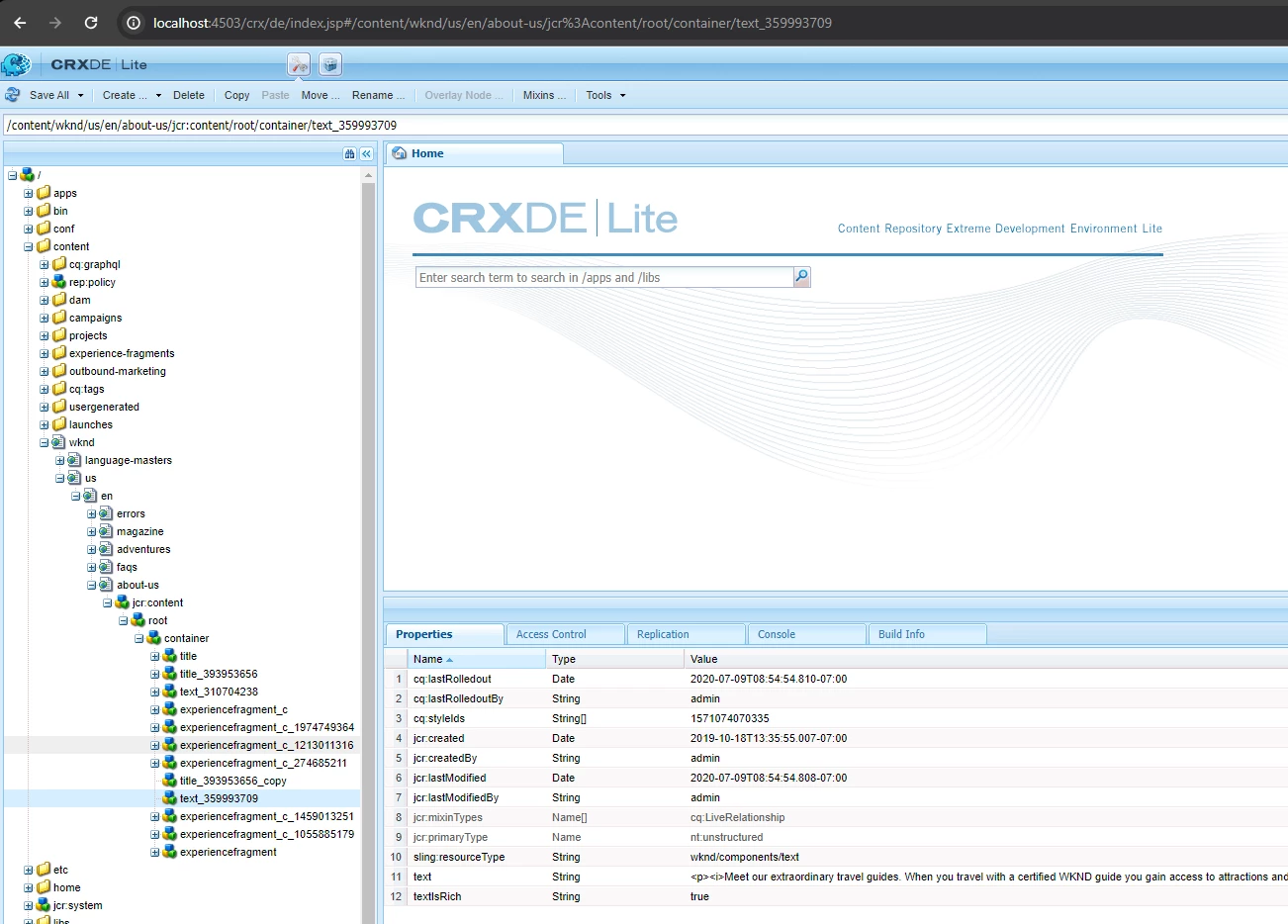Collapse the about-us node

coord(92,586)
